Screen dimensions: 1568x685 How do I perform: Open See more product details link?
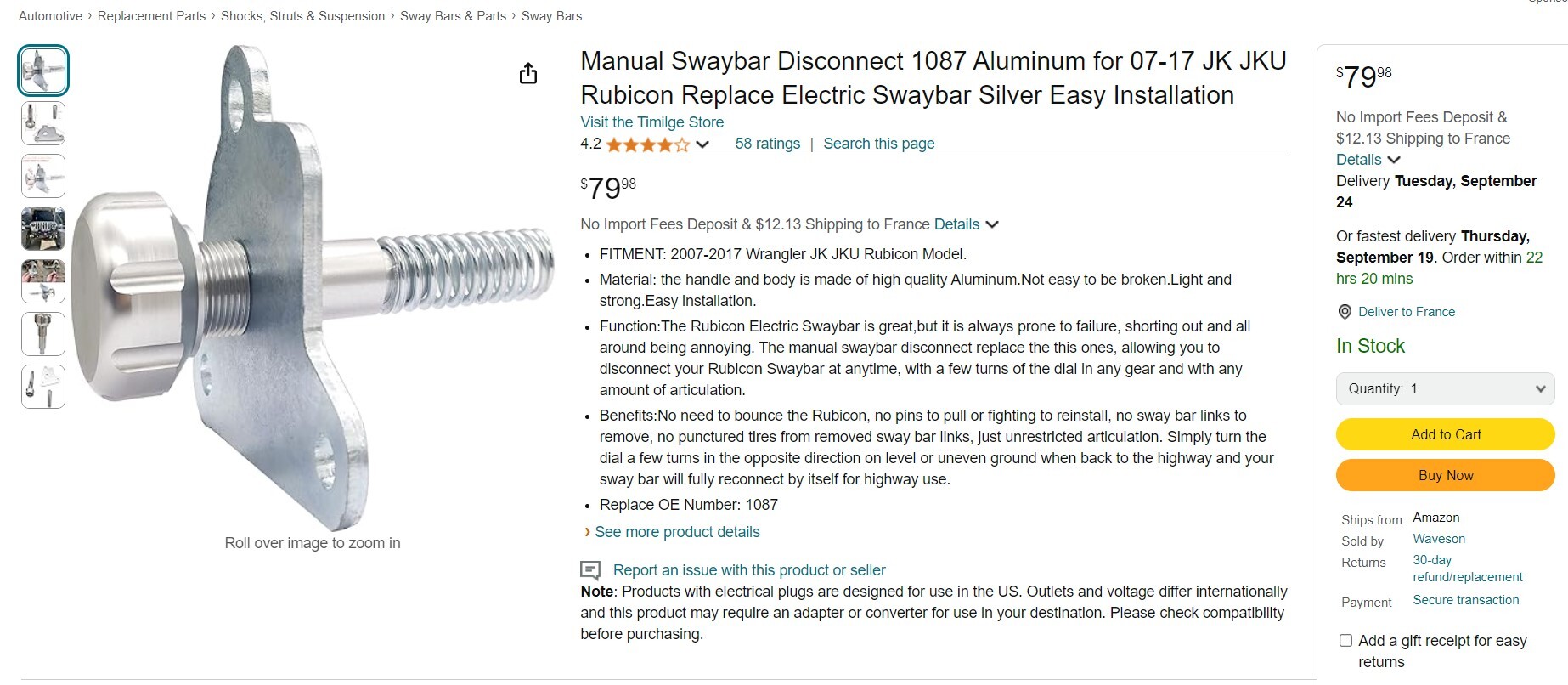[x=677, y=532]
